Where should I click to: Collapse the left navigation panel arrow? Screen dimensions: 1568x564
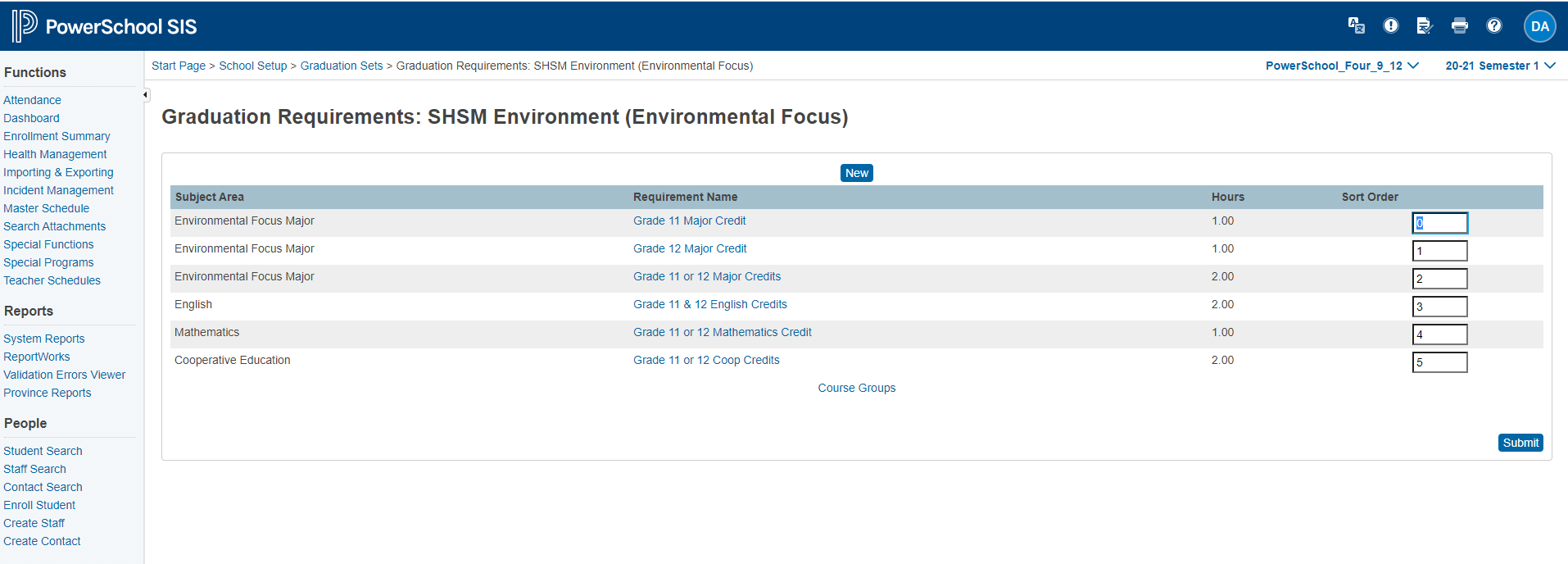click(145, 95)
